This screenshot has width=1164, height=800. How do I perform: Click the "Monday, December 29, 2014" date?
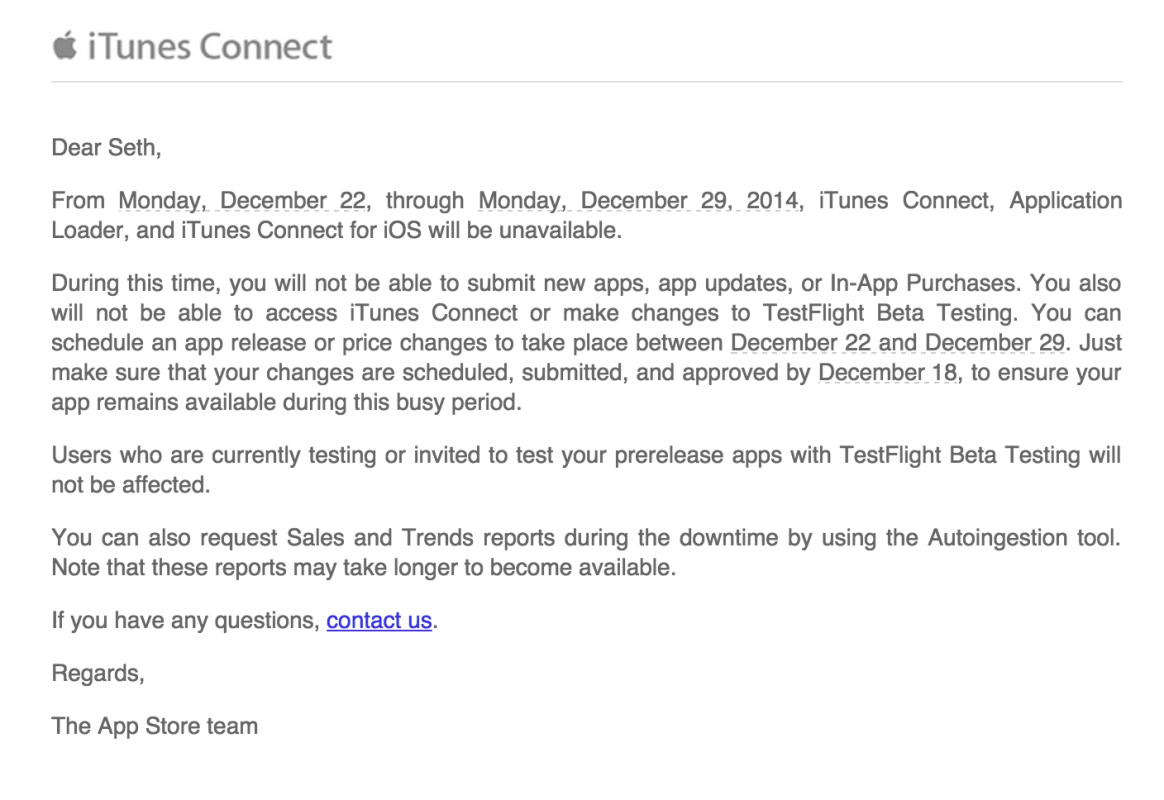click(637, 200)
